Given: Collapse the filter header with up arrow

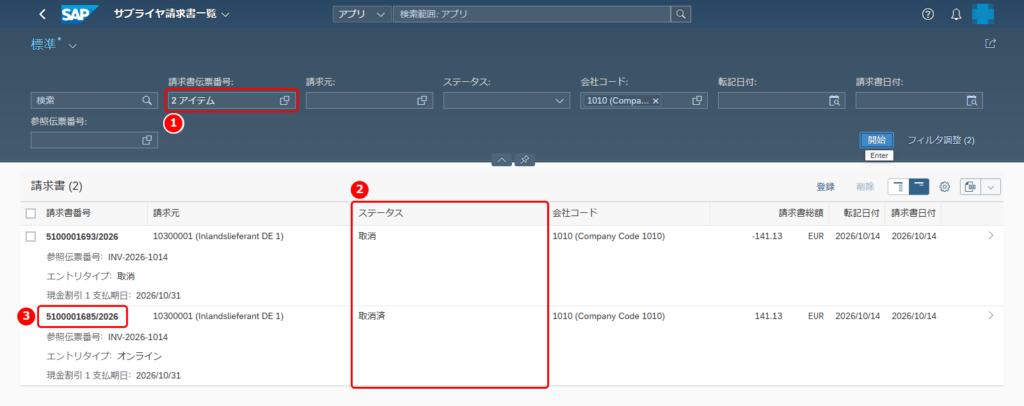Looking at the screenshot, I should 502,160.
